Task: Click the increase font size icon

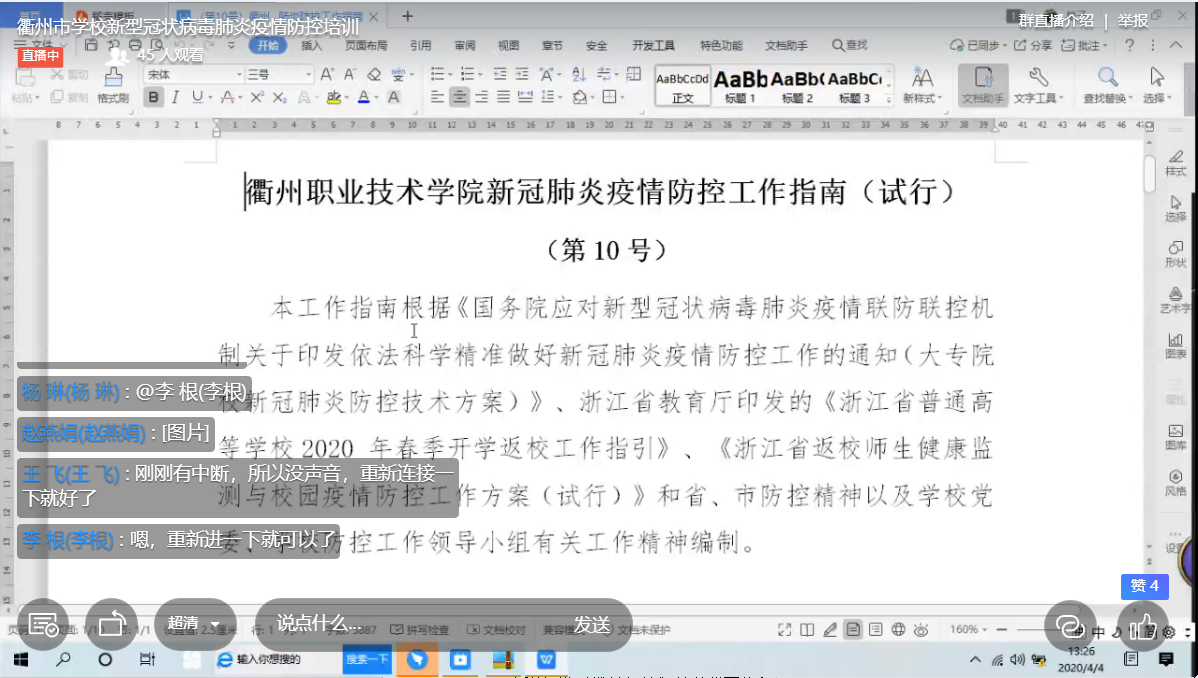Action: point(328,75)
